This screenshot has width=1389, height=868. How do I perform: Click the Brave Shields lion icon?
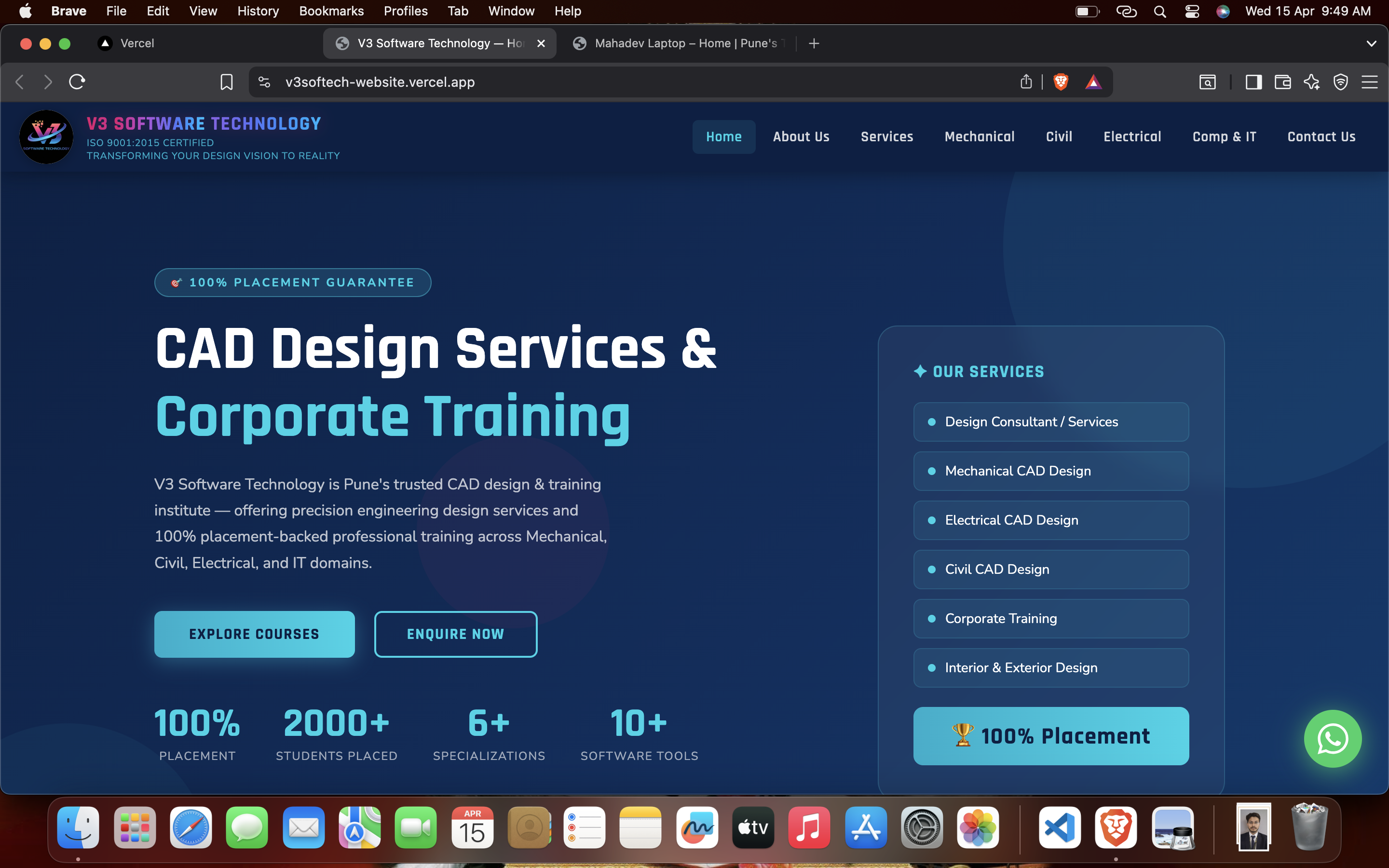[1061, 82]
